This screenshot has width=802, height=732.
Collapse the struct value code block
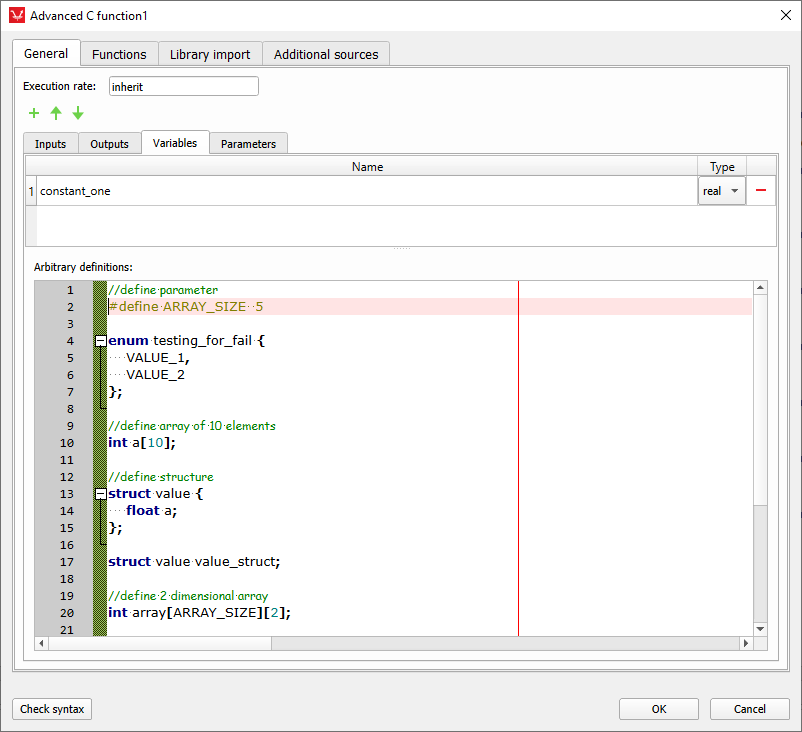click(100, 494)
